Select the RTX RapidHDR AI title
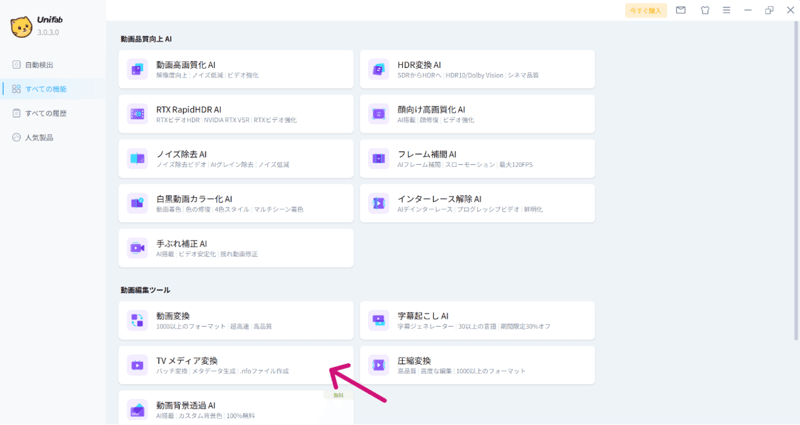Viewport: 800px width, 425px height. click(189, 110)
